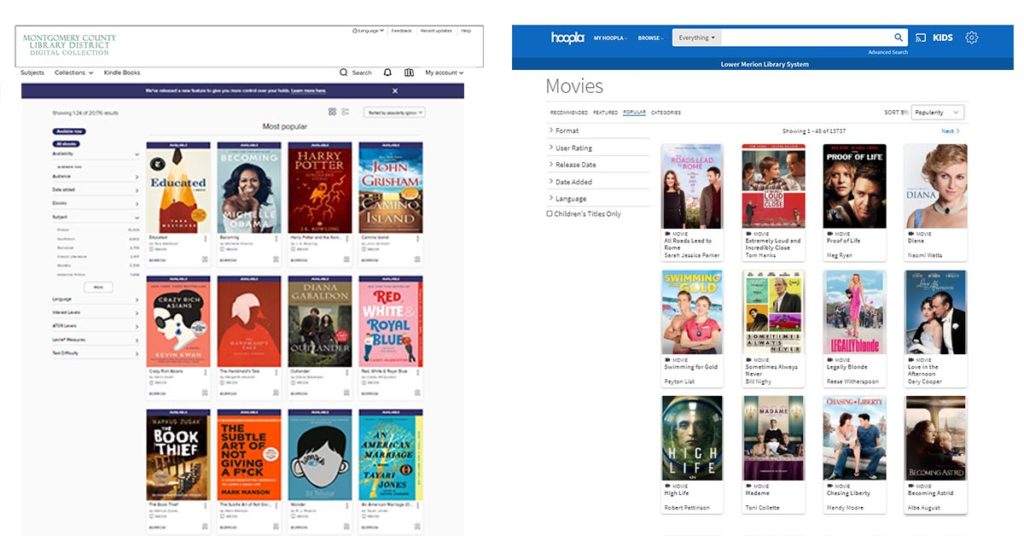
Task: Go to Next page of movies
Action: 950,131
